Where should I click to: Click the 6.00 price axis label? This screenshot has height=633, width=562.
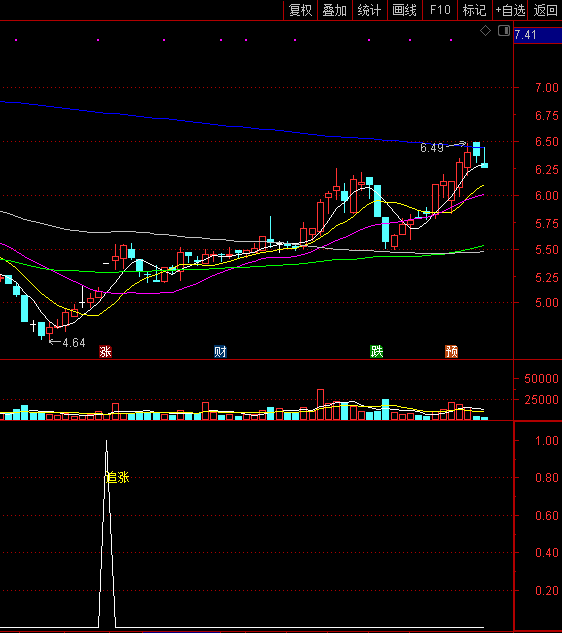[x=547, y=196]
